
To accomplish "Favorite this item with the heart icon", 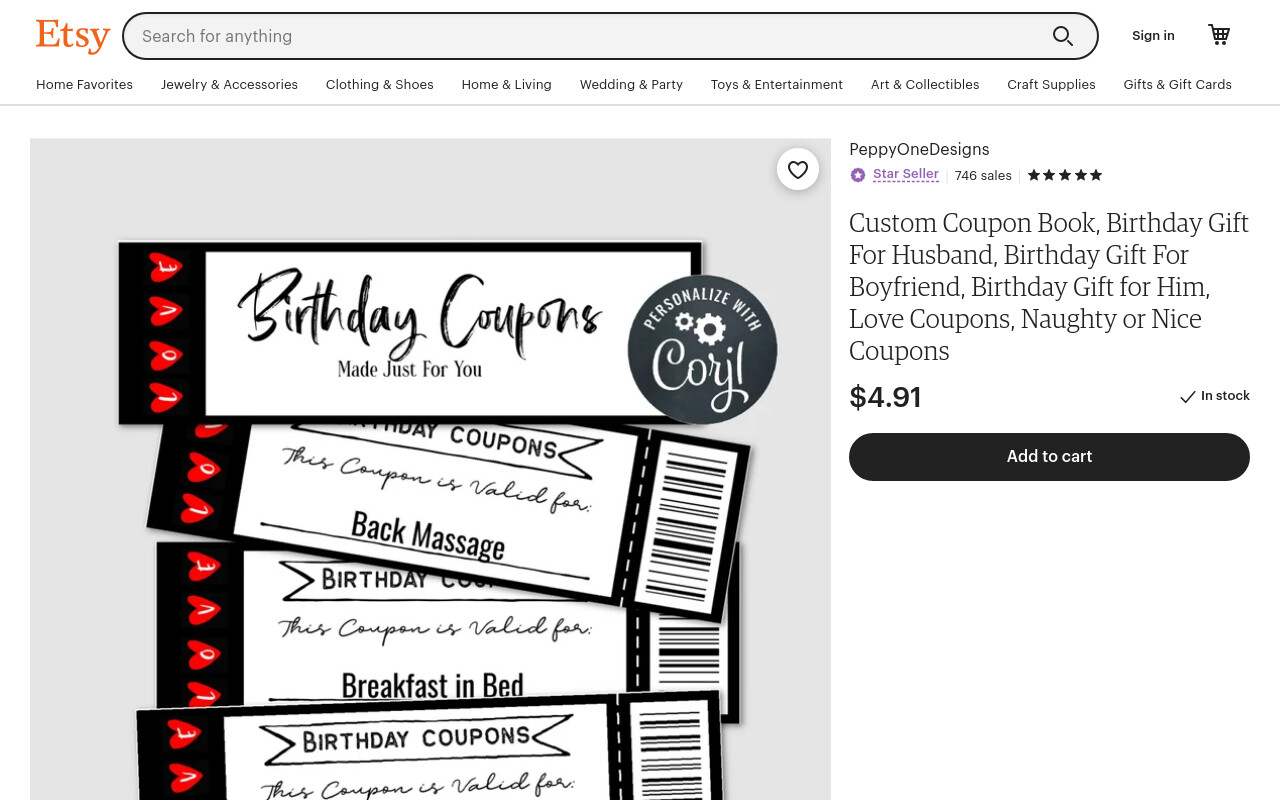I will 798,170.
